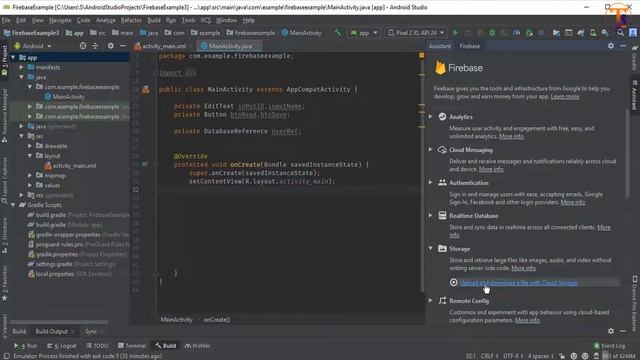640x360 pixels.
Task: Open the VCS menu
Action: (206, 20)
